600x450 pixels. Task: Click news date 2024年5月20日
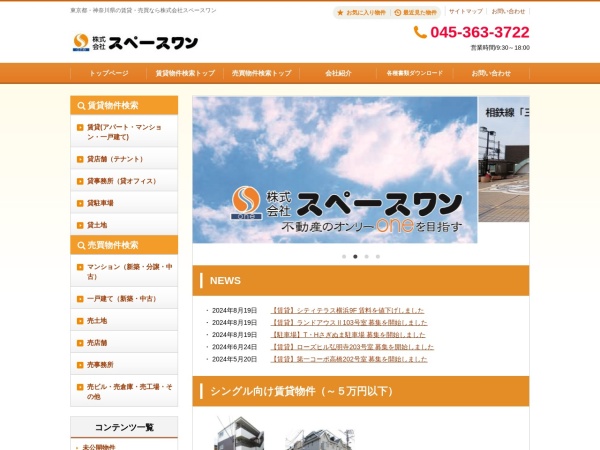235,359
